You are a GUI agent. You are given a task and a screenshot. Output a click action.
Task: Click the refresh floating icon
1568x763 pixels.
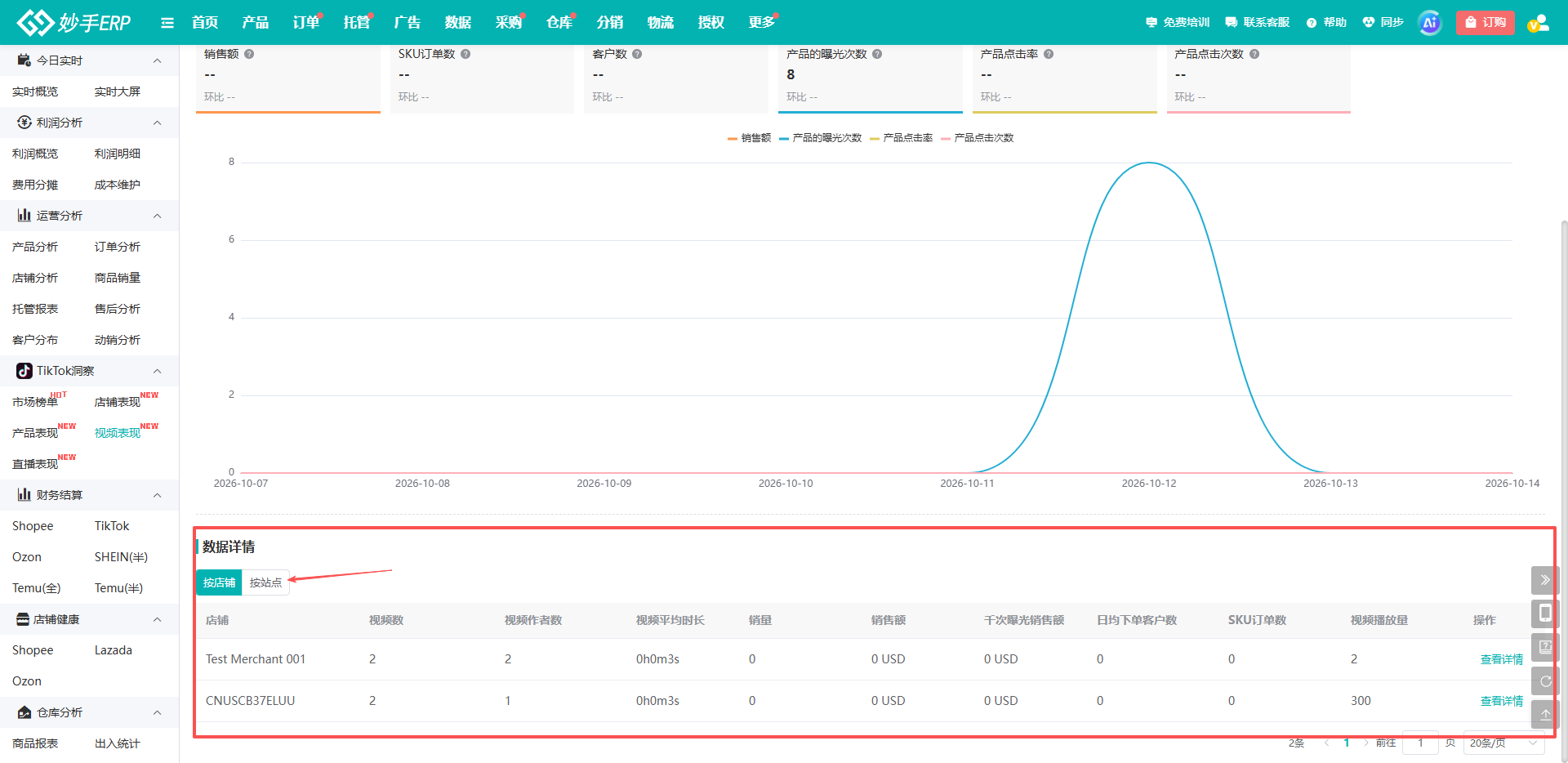pyautogui.click(x=1544, y=680)
